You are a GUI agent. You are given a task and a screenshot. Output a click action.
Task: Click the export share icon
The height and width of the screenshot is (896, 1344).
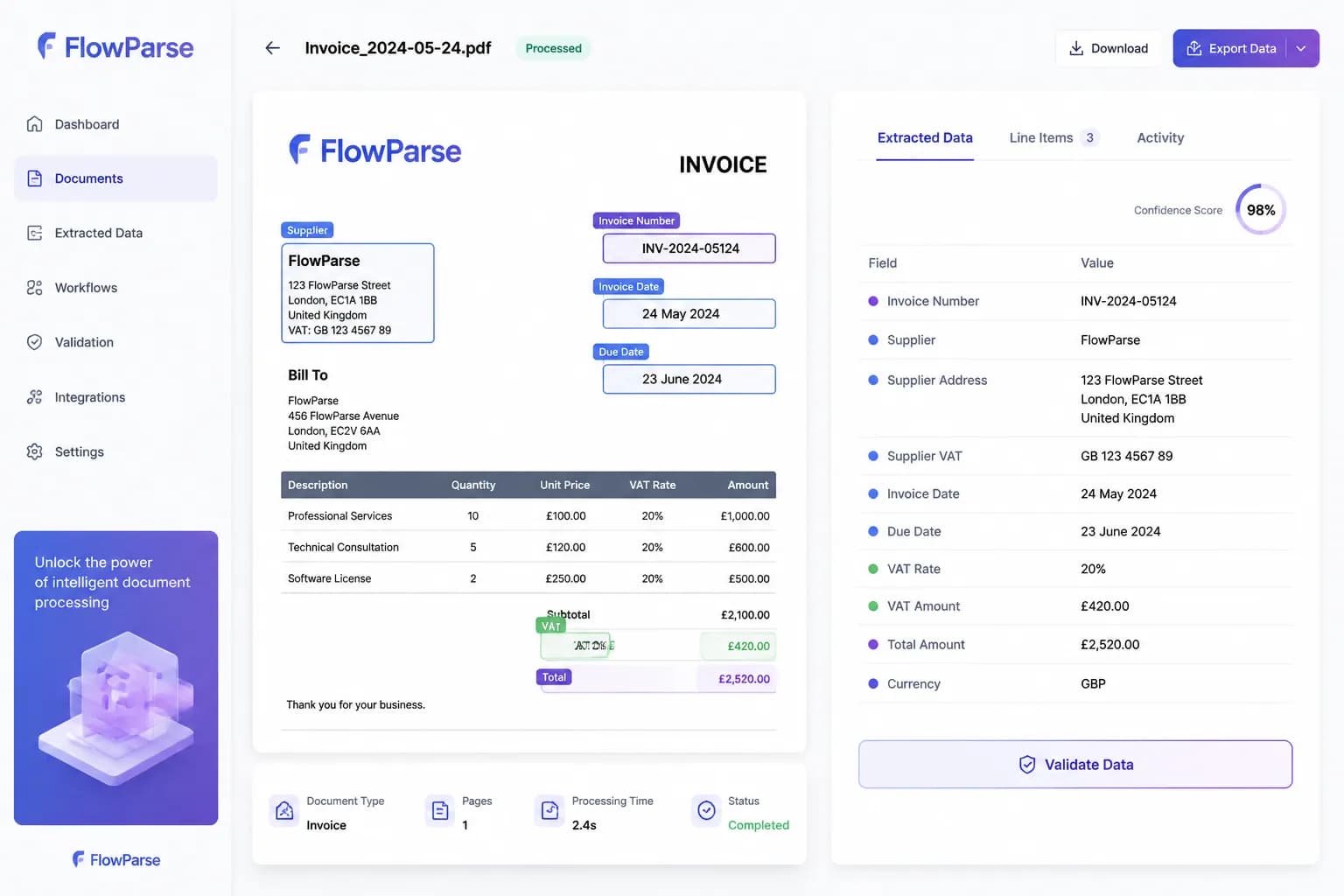click(x=1193, y=48)
